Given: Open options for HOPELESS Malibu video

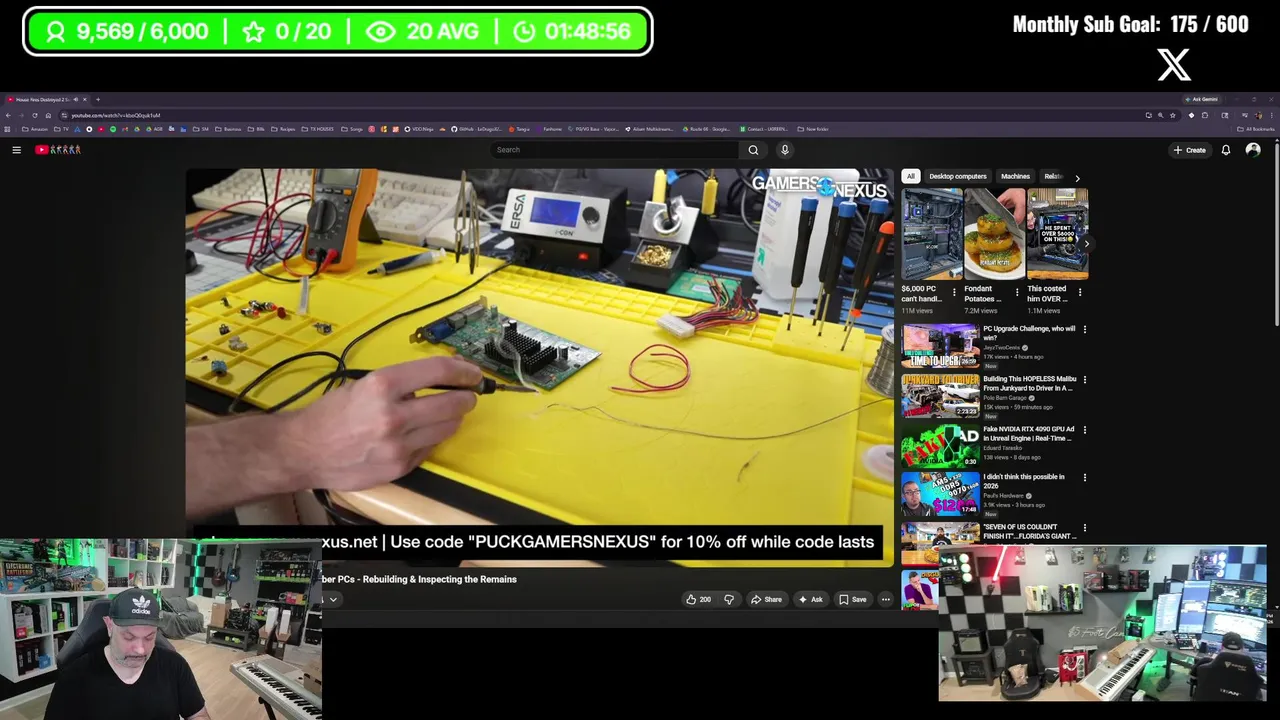Looking at the screenshot, I should (x=1084, y=379).
